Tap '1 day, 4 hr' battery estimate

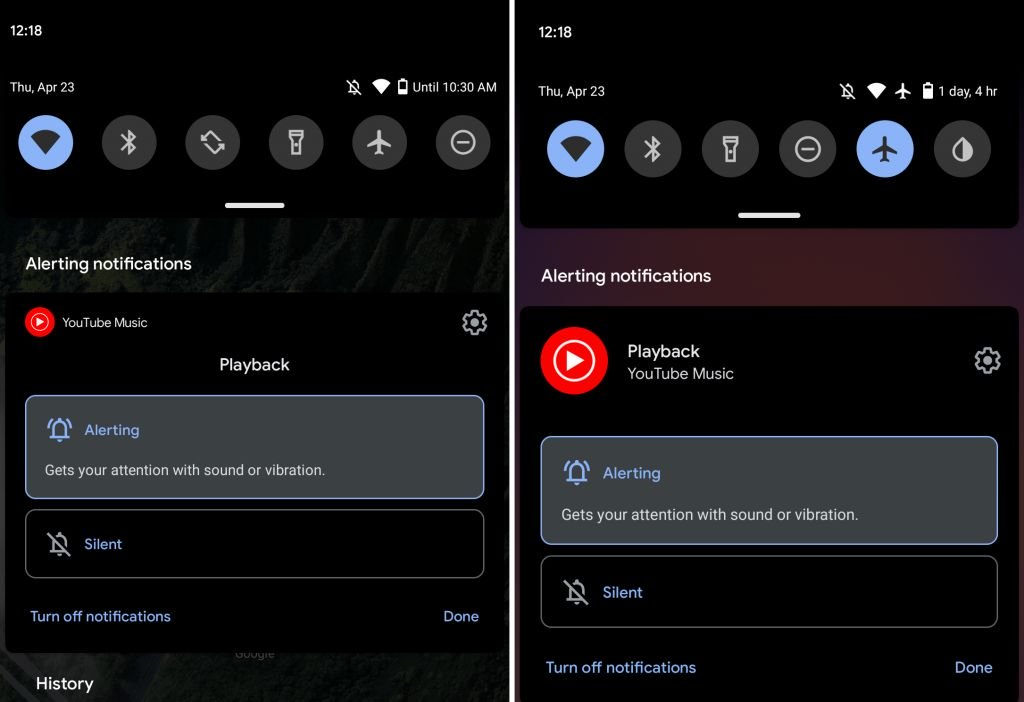[968, 91]
